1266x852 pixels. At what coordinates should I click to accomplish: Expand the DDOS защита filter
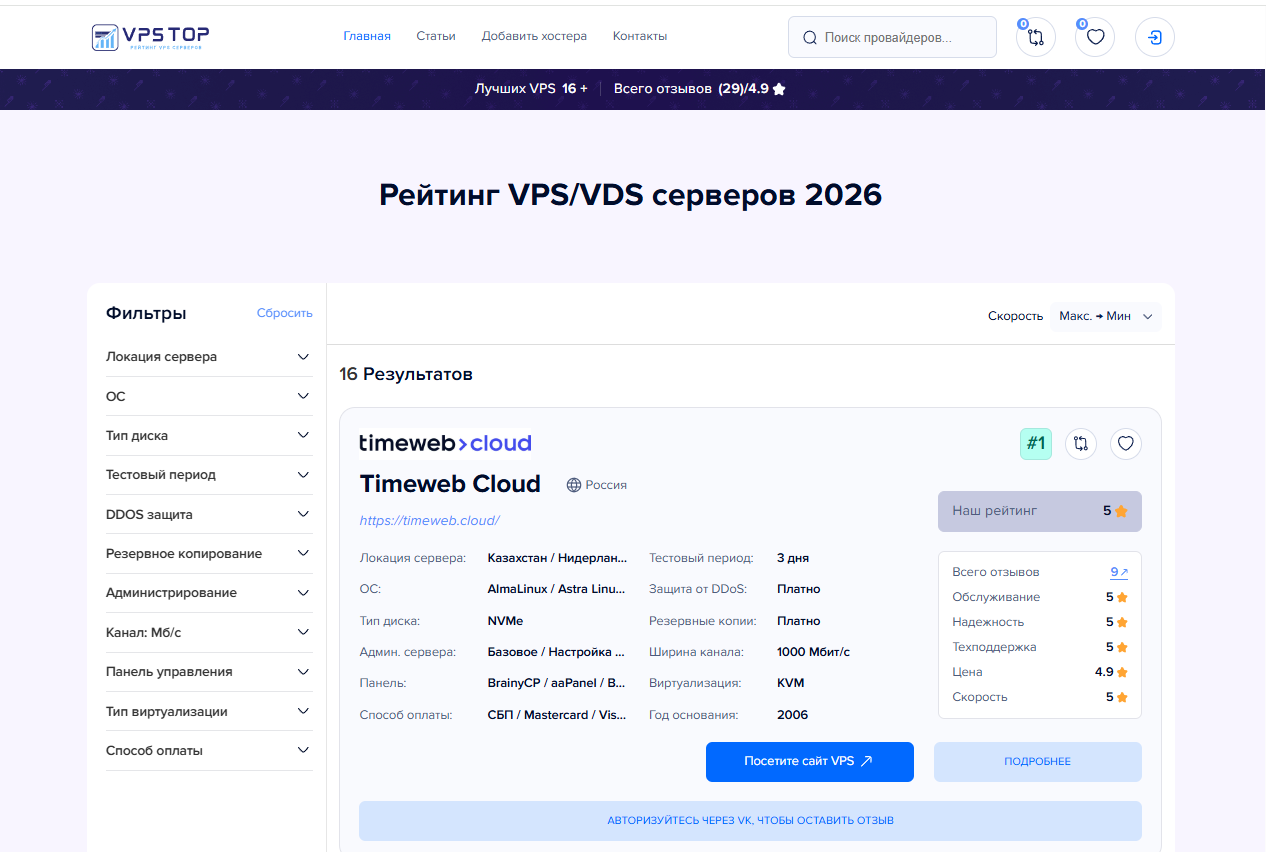point(209,514)
